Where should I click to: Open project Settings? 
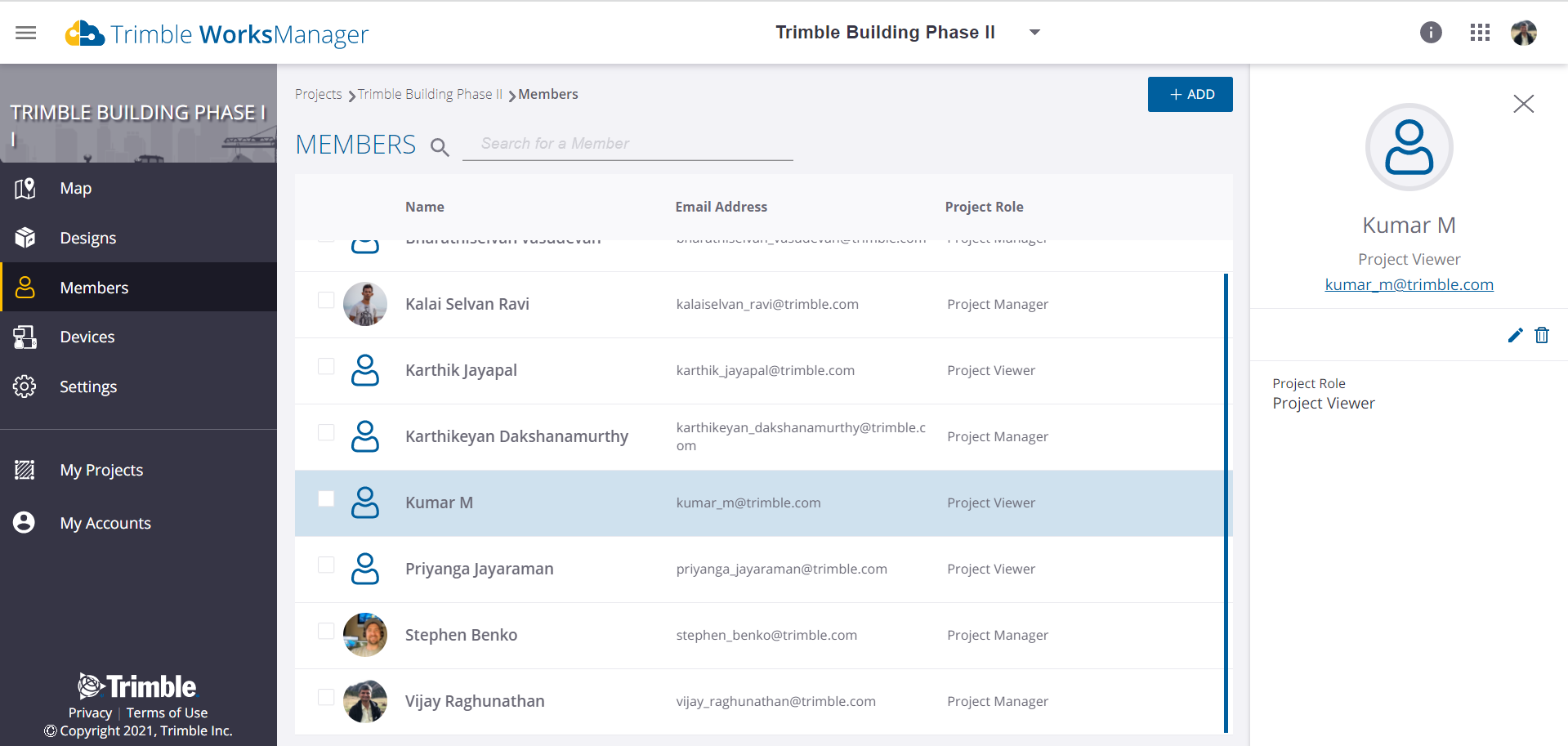(x=88, y=386)
